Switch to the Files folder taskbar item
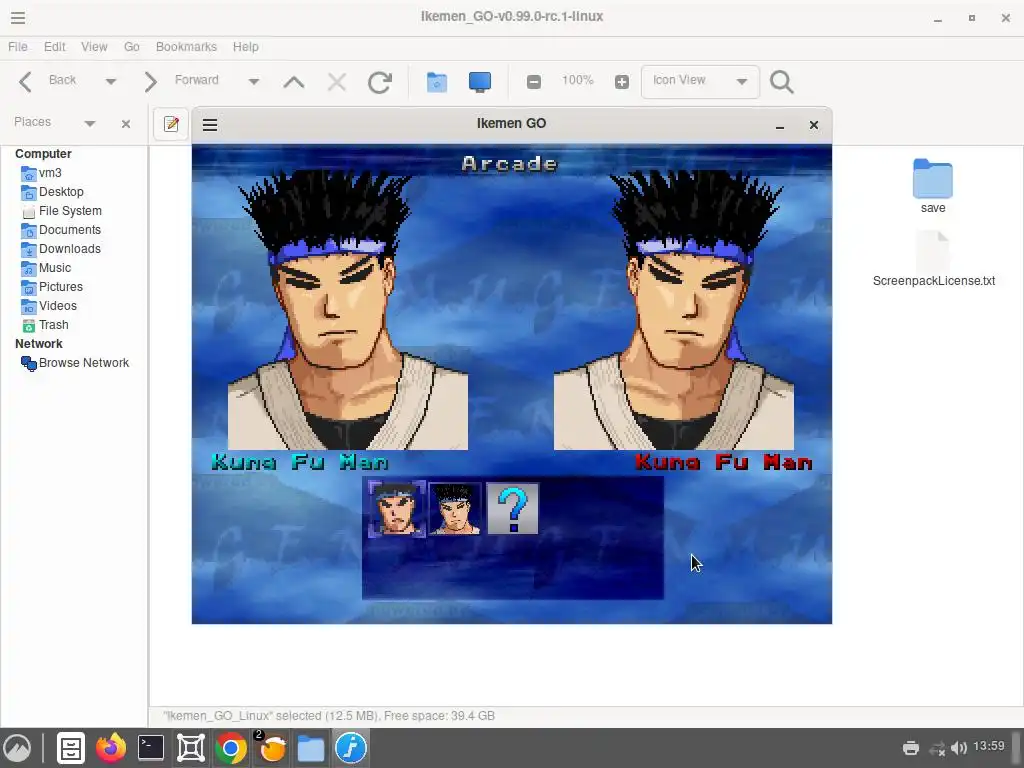The height and width of the screenshot is (768, 1024). [x=311, y=748]
